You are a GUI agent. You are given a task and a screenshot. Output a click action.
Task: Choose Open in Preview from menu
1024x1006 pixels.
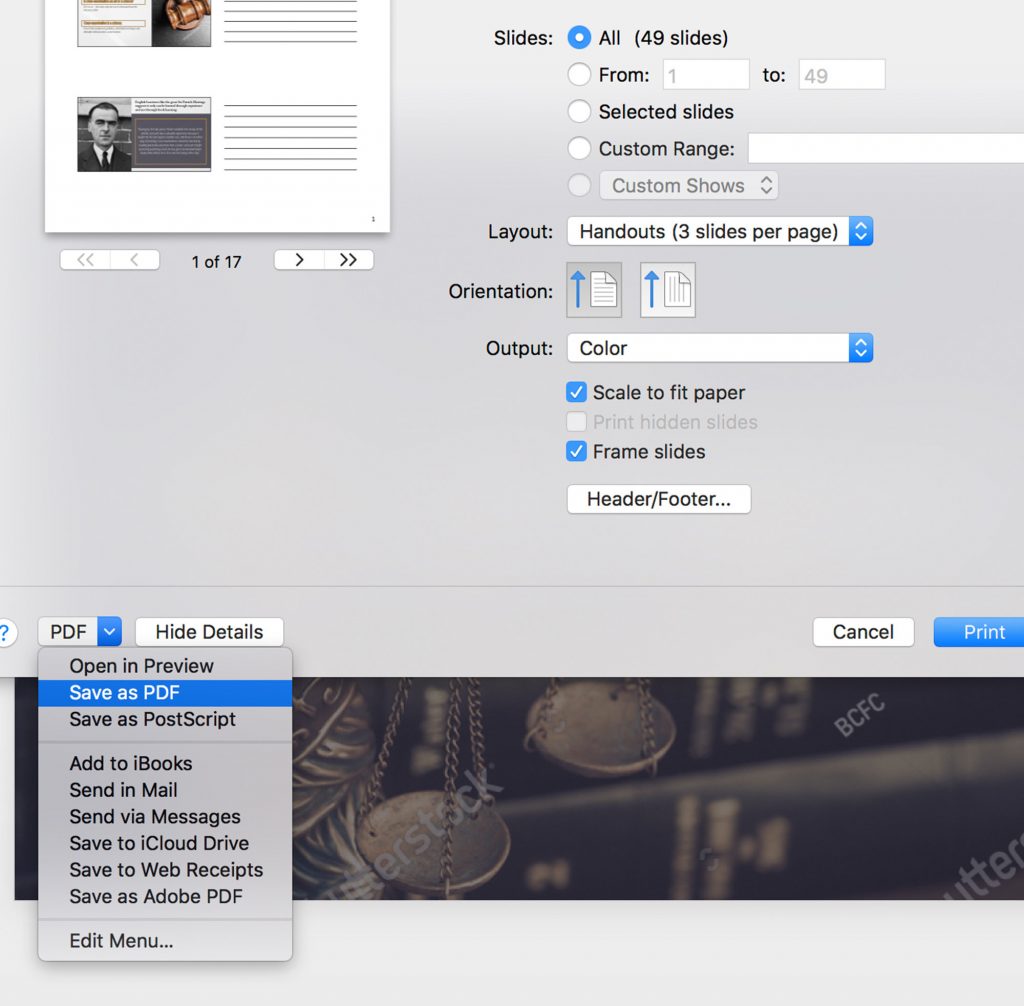point(141,666)
